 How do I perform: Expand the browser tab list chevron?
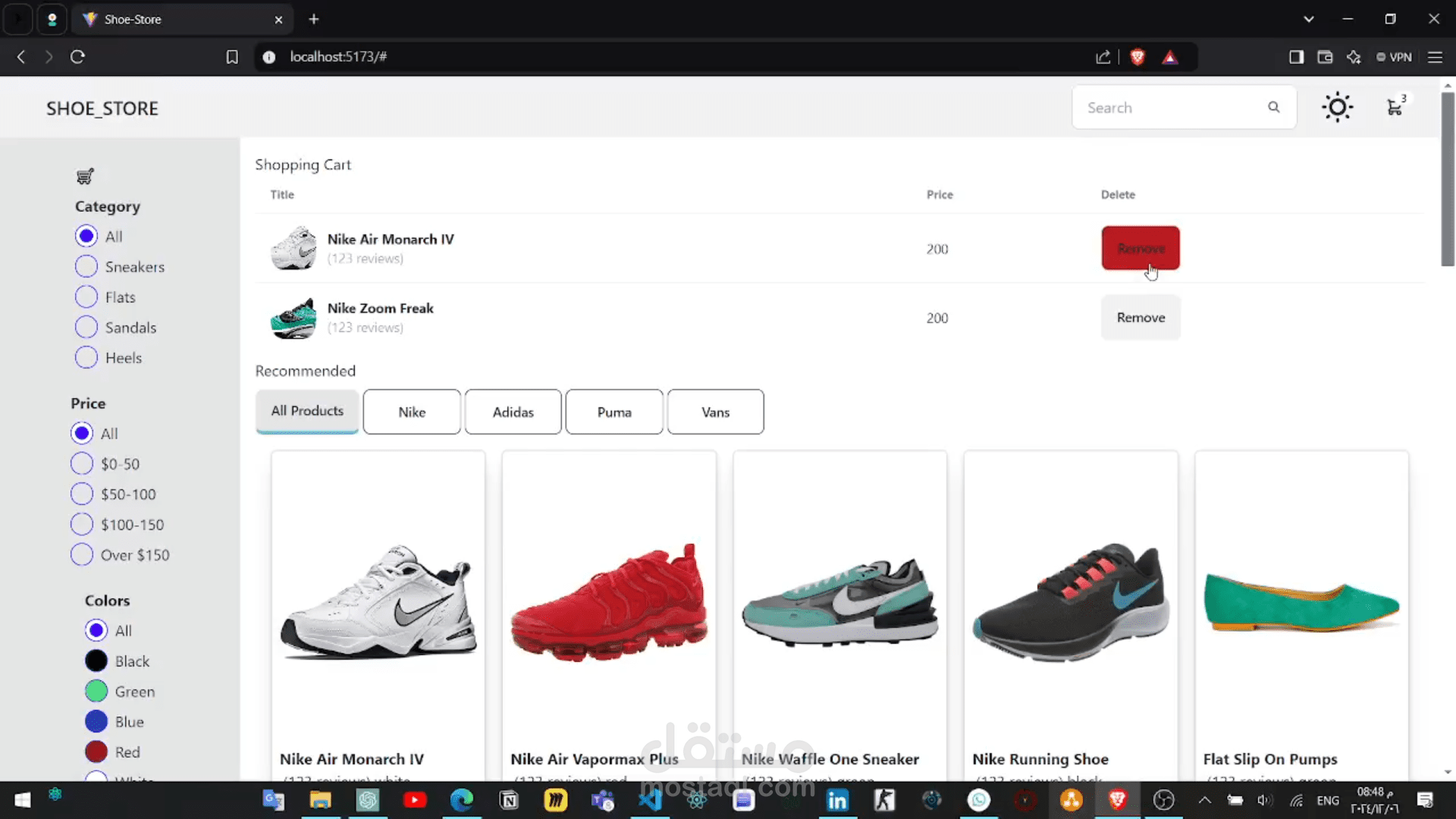1308,19
